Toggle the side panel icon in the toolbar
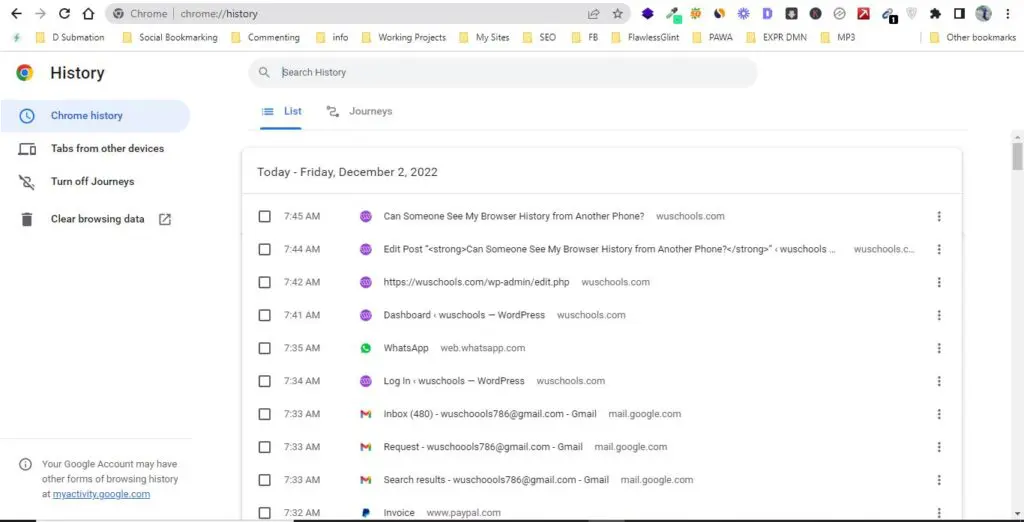 click(959, 14)
